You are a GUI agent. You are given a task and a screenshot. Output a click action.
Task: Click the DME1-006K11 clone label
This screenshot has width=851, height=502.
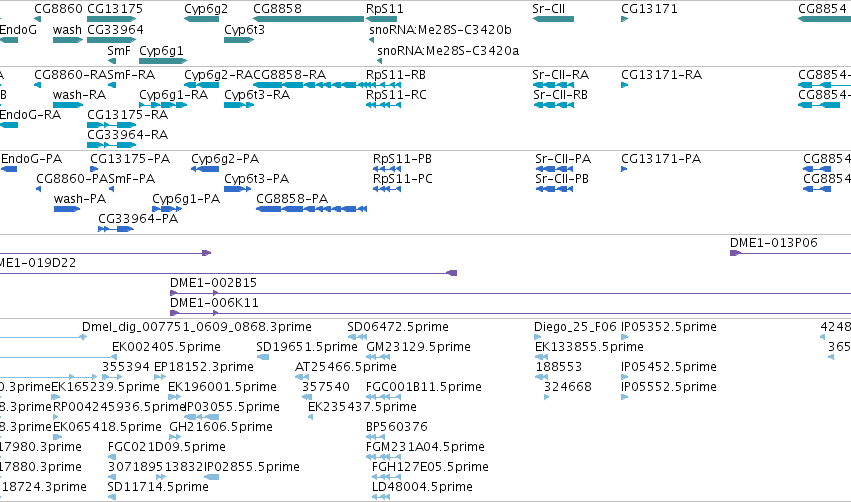pyautogui.click(x=214, y=303)
